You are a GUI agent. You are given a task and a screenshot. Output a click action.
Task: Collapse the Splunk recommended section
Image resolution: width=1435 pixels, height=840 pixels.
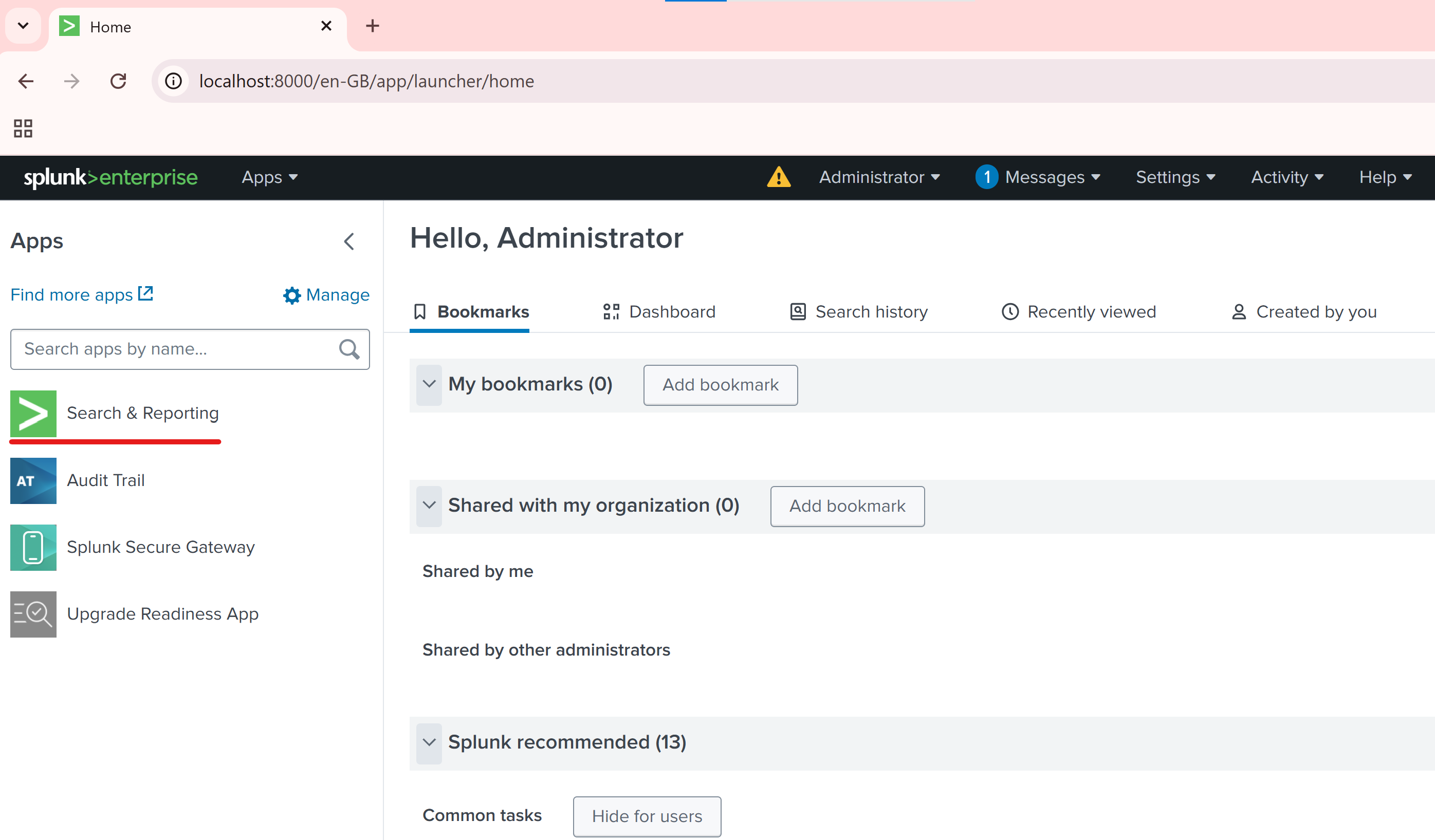[x=429, y=743]
